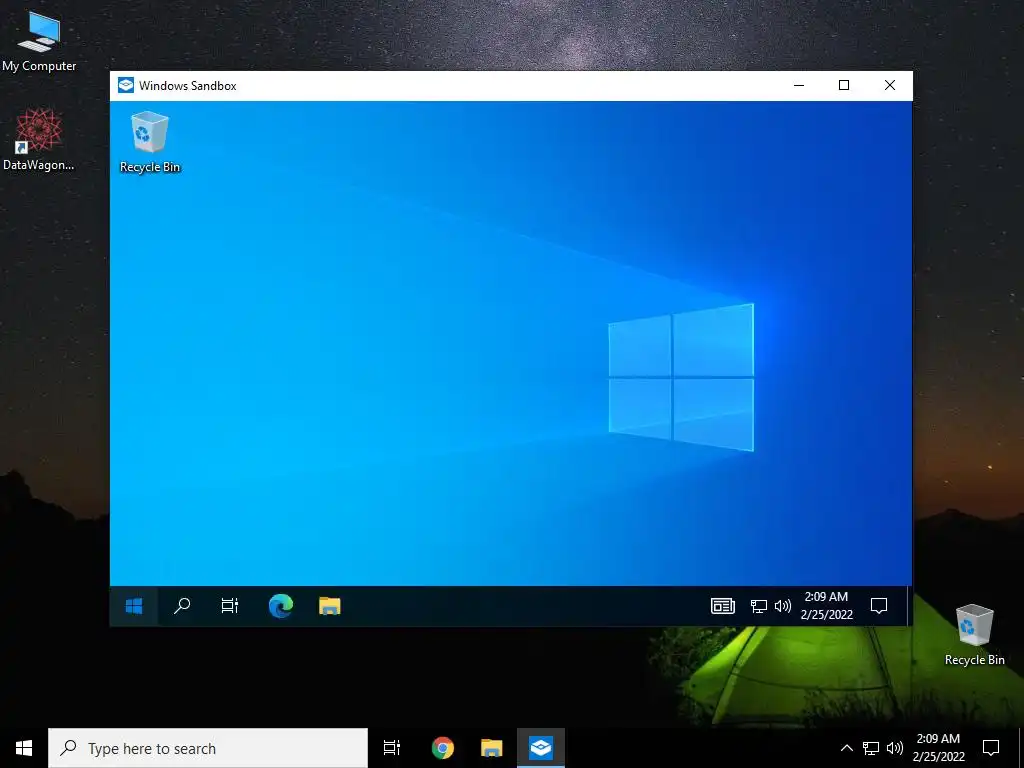Click Show desktop sliver in Sandbox taskbar
This screenshot has width=1024, height=768.
click(909, 606)
